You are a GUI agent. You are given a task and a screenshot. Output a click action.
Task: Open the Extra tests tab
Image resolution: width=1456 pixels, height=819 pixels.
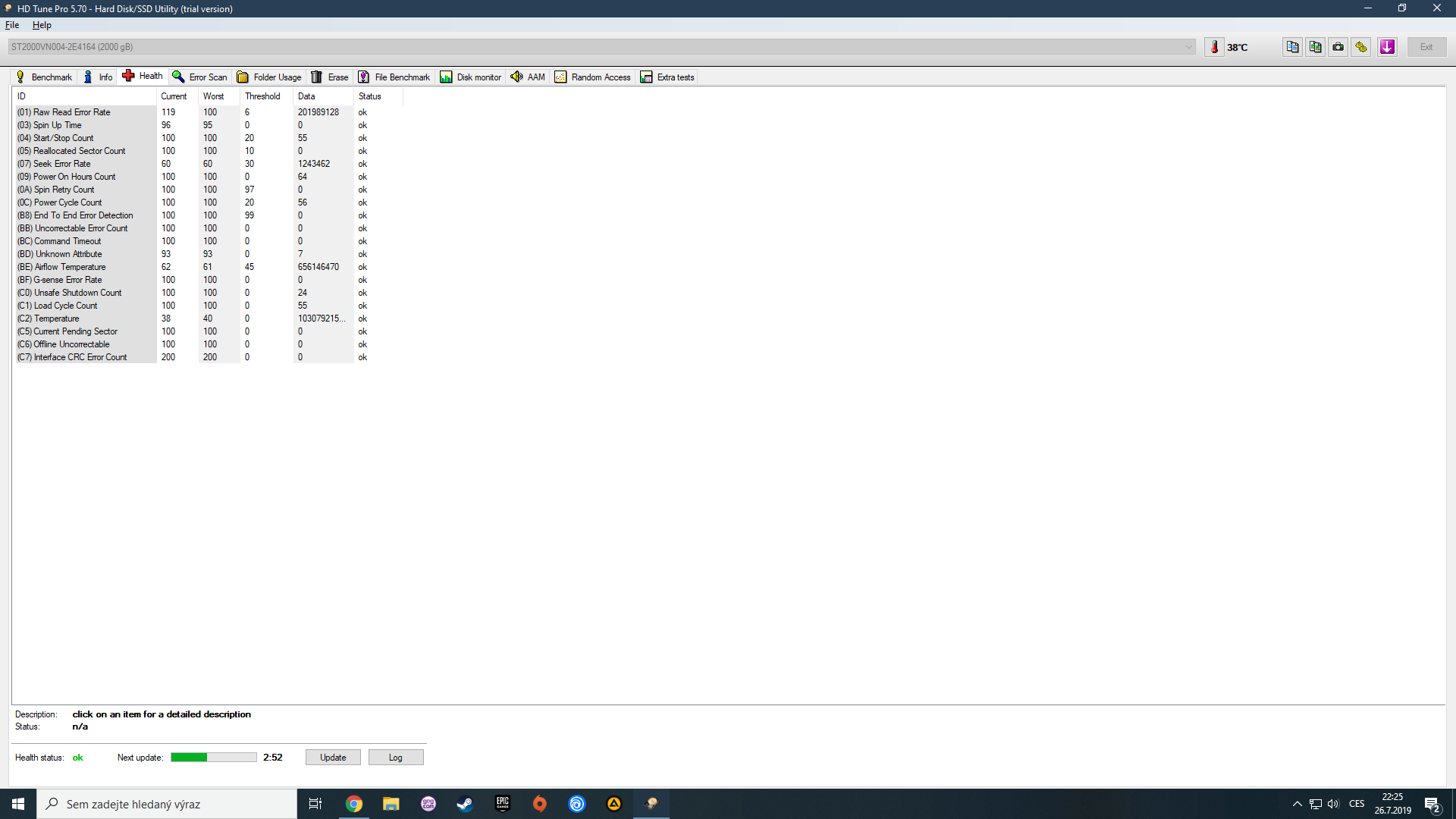point(667,77)
